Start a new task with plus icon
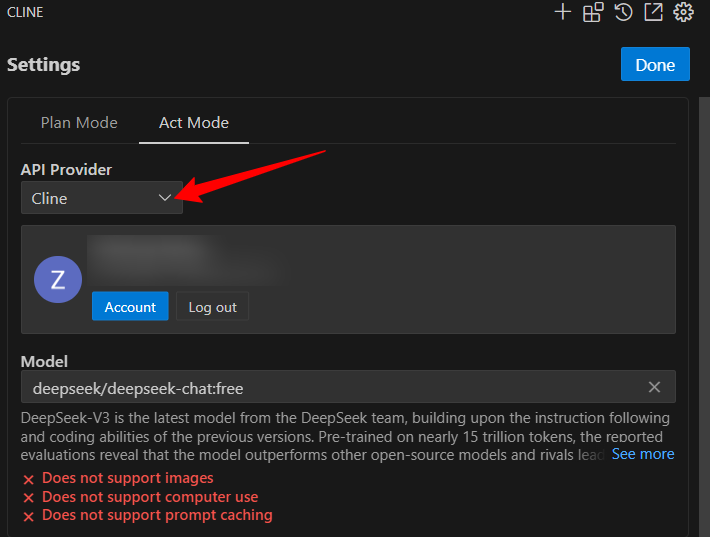This screenshot has width=710, height=537. (x=563, y=12)
